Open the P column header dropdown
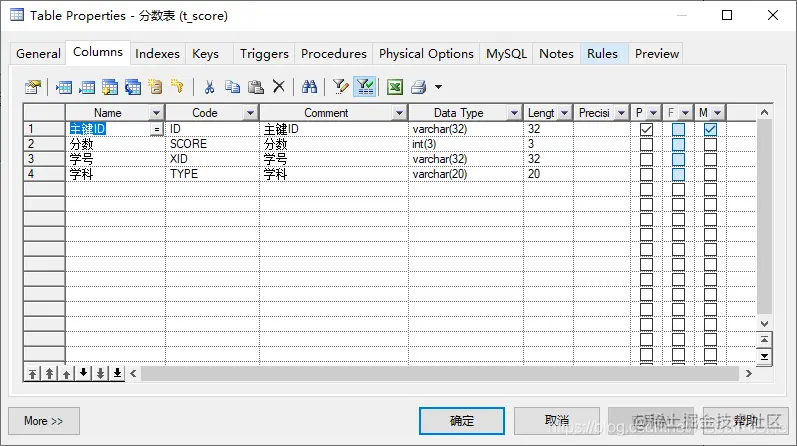797x446 pixels. click(x=654, y=113)
